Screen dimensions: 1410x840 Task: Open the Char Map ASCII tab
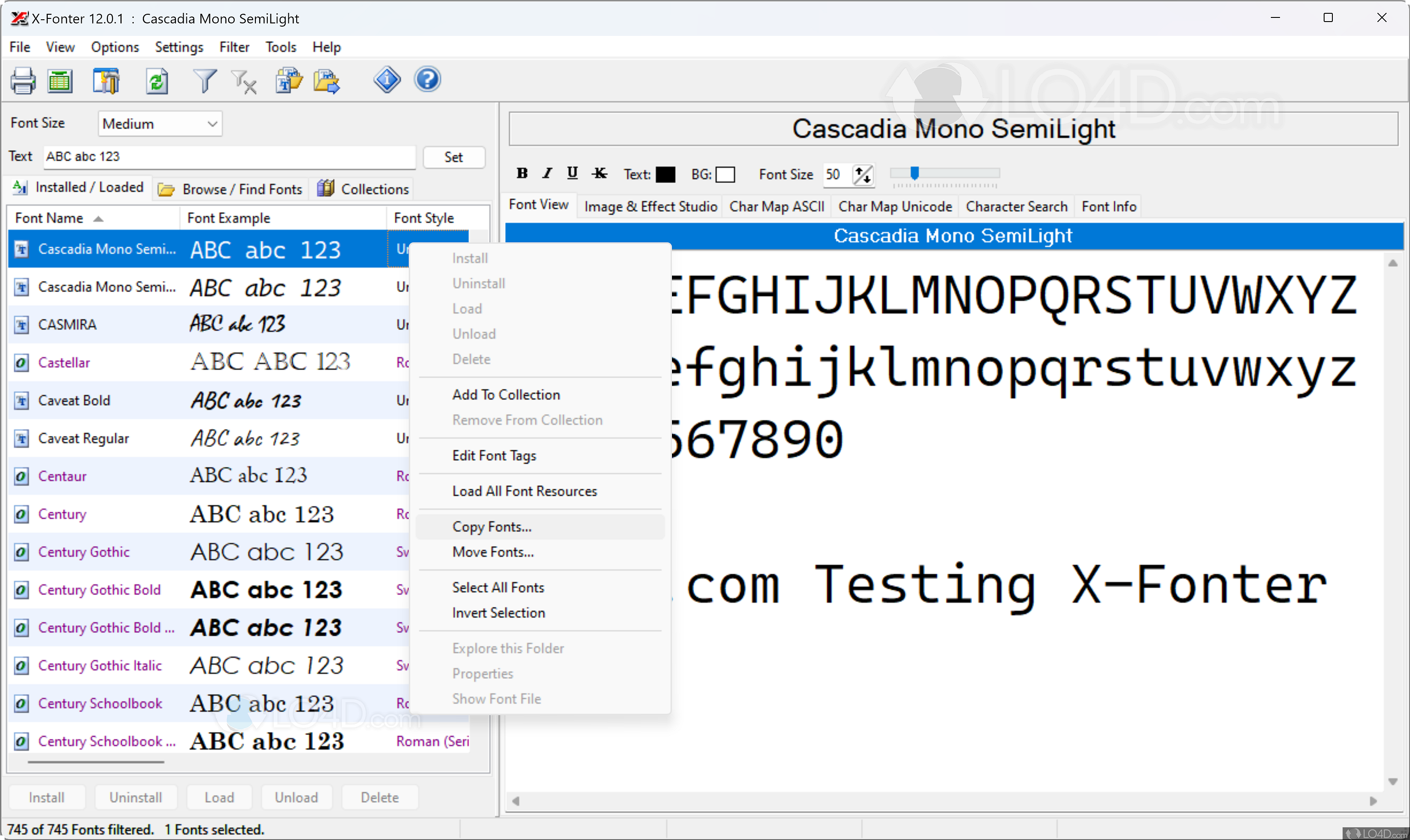tap(777, 207)
